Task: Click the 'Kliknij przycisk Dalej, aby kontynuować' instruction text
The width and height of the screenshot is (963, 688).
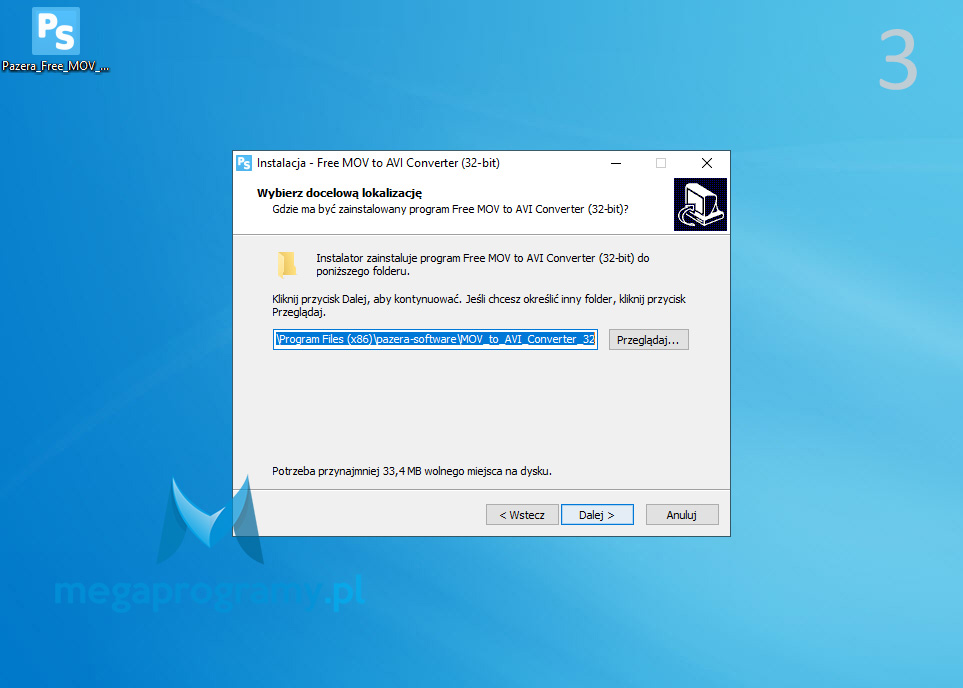Action: (x=479, y=305)
